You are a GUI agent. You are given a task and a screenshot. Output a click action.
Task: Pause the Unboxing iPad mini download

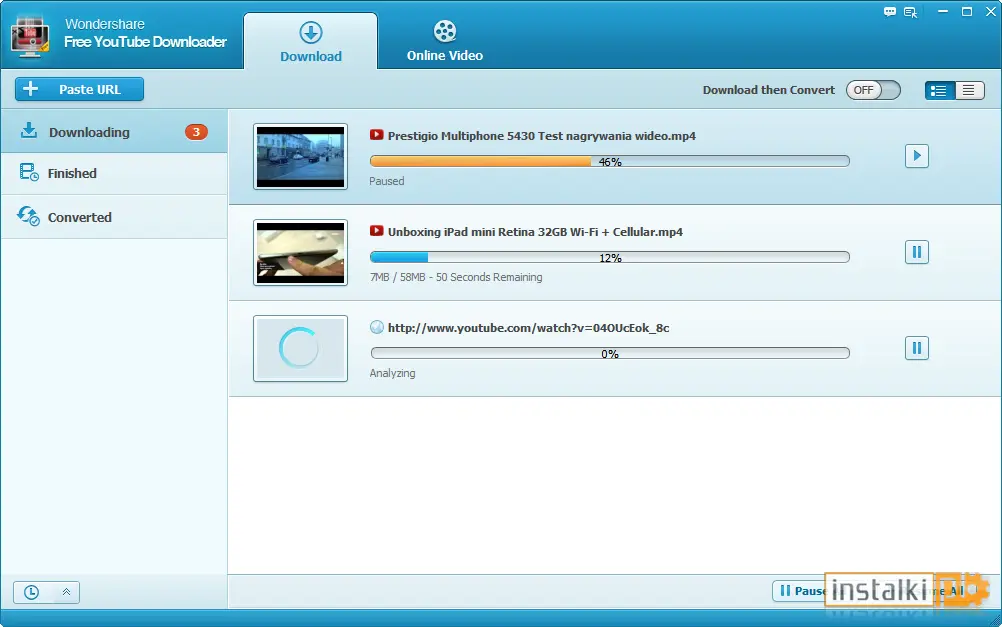tap(916, 252)
